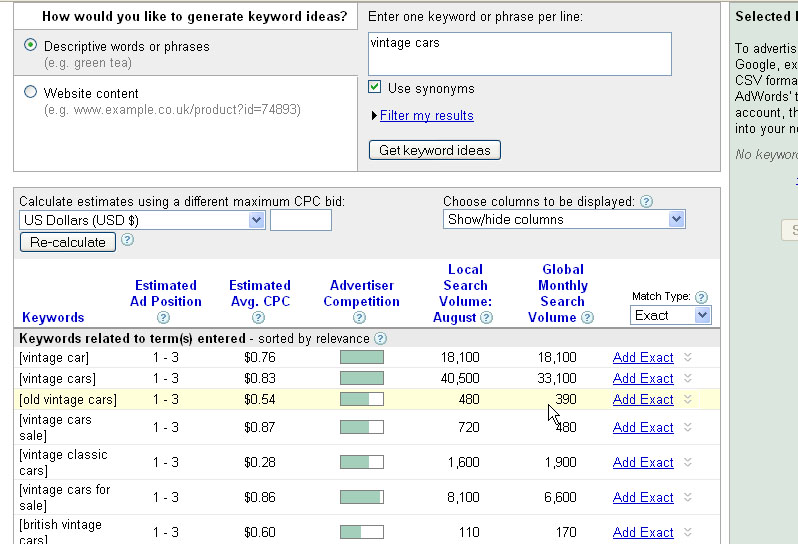
Task: Click competition bar for vintage car row
Action: pos(361,357)
